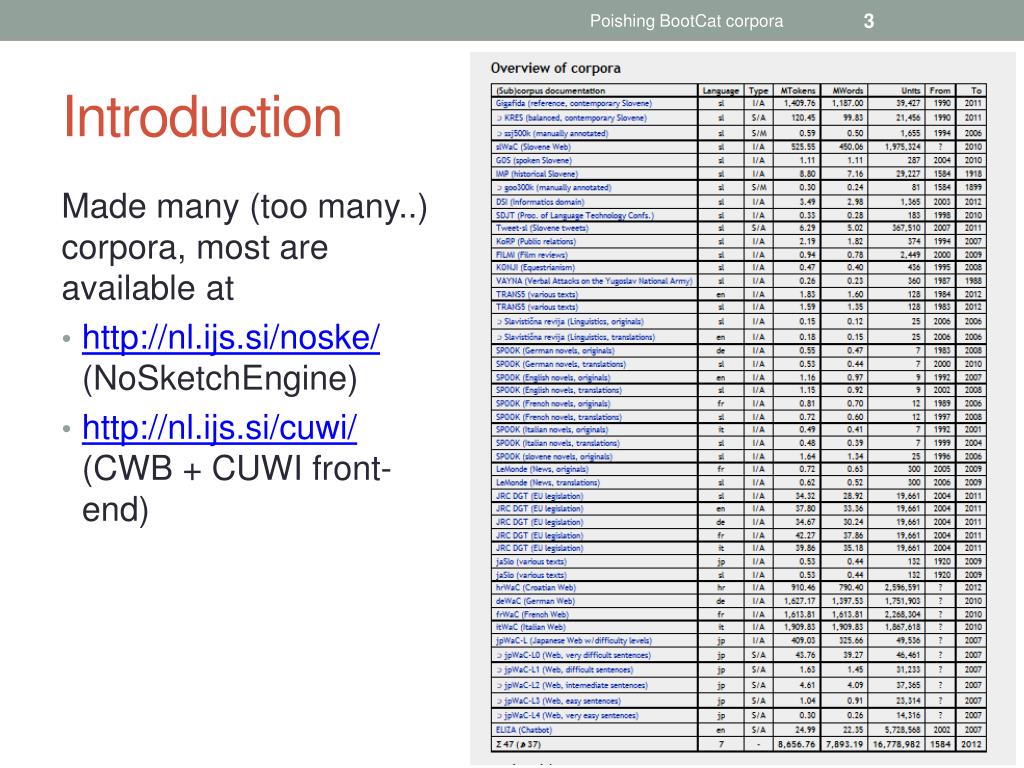The width and height of the screenshot is (1024, 768).
Task: Open the slWaC (Slovene Web) entry
Action: pos(534,145)
